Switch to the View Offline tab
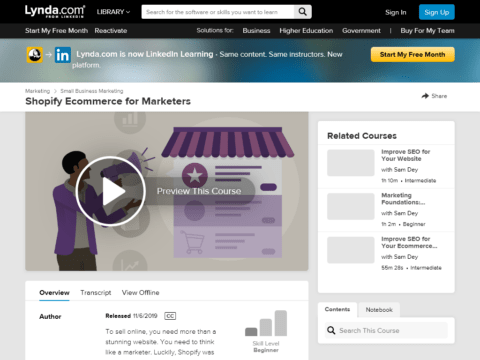The image size is (480, 360). pyautogui.click(x=140, y=293)
